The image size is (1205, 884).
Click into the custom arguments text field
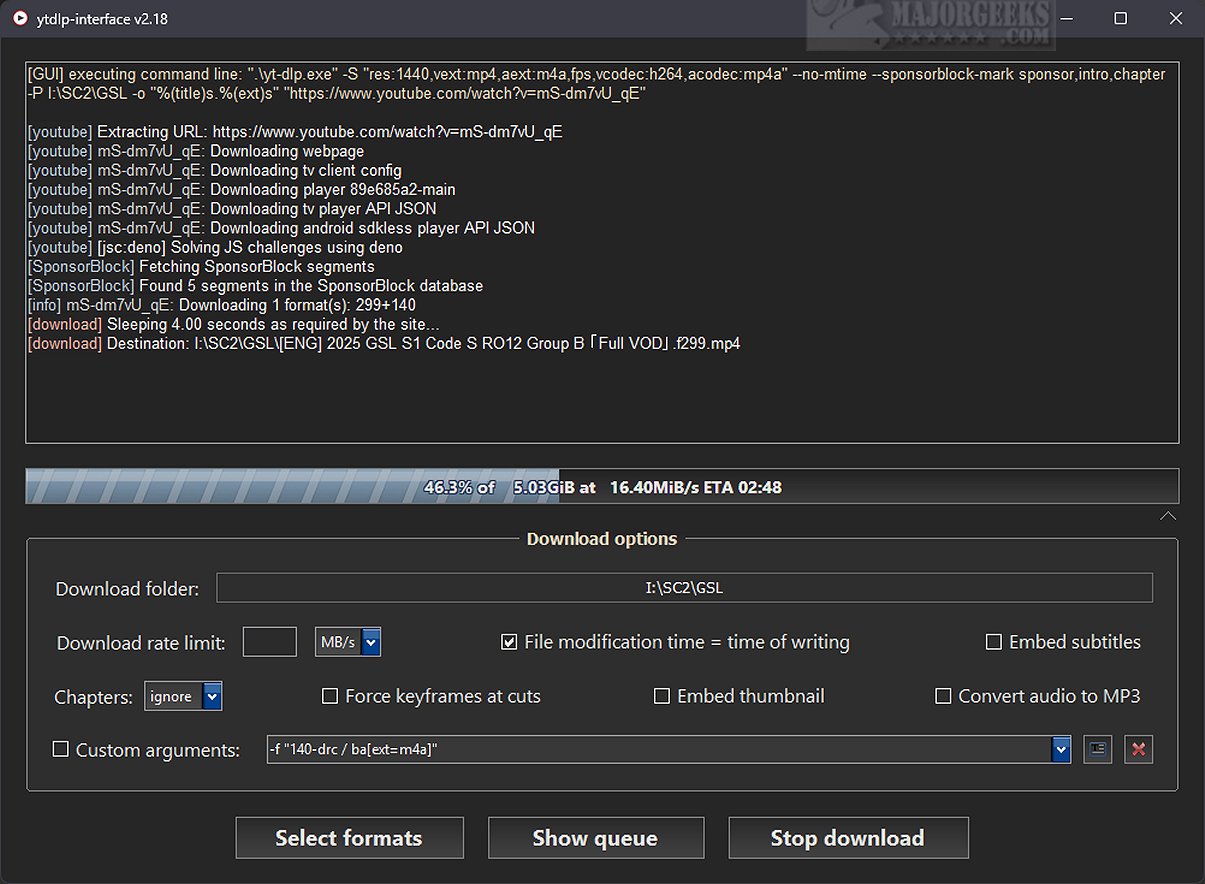(658, 749)
